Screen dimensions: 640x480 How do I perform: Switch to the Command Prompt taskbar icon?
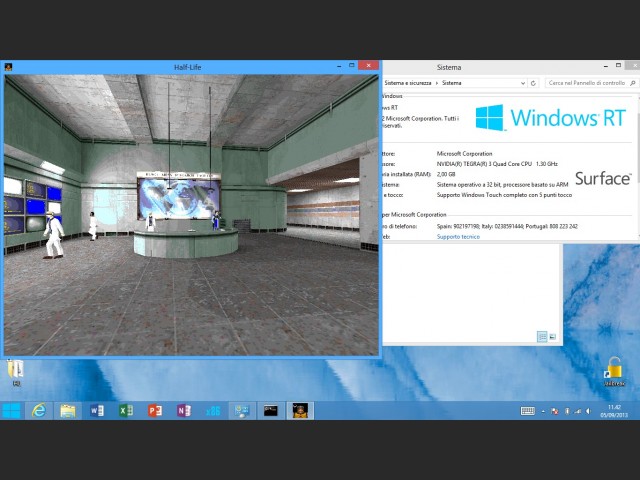pos(271,411)
